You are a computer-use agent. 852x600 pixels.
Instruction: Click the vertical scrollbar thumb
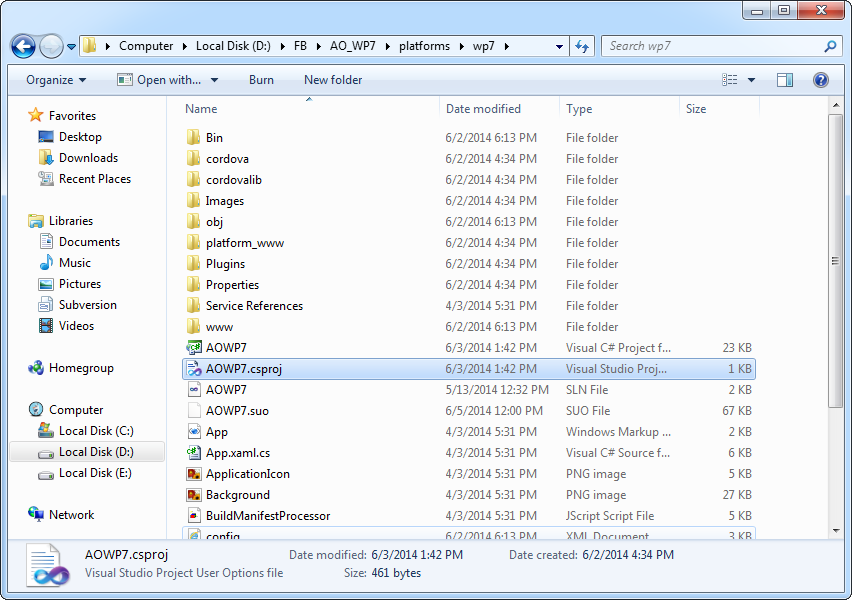[836, 261]
